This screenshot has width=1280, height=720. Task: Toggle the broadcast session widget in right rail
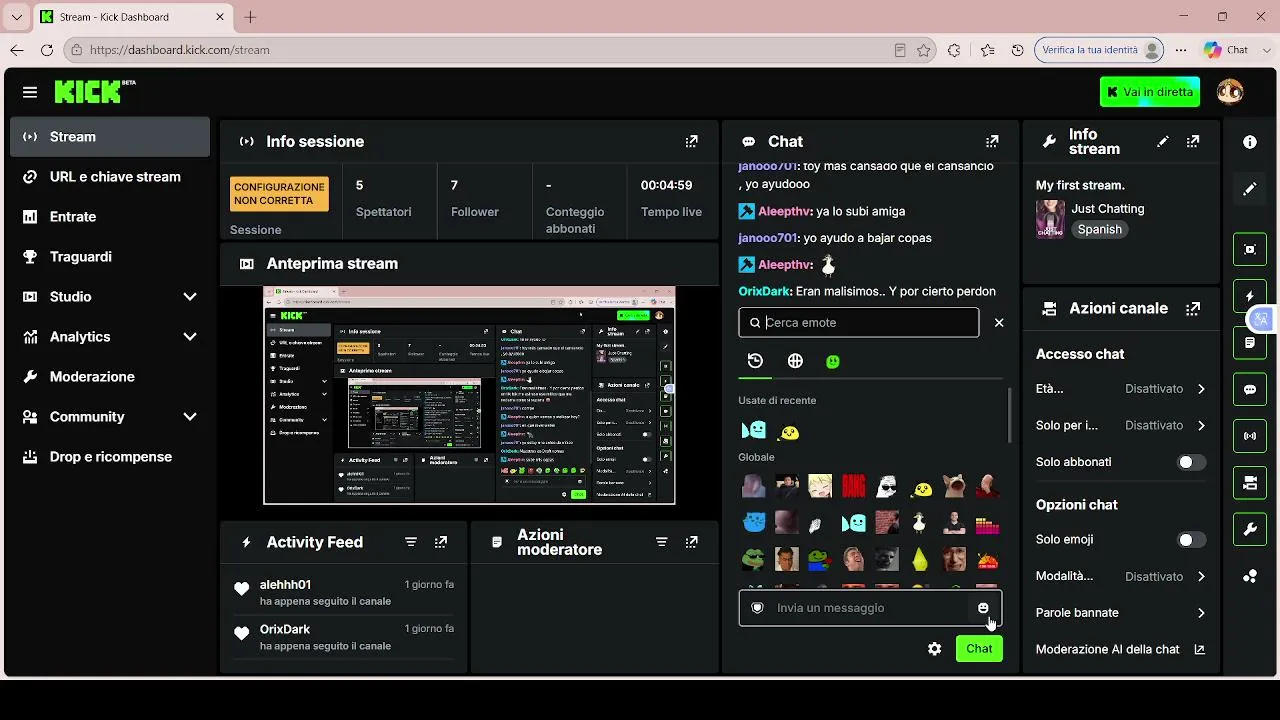pyautogui.click(x=1250, y=436)
